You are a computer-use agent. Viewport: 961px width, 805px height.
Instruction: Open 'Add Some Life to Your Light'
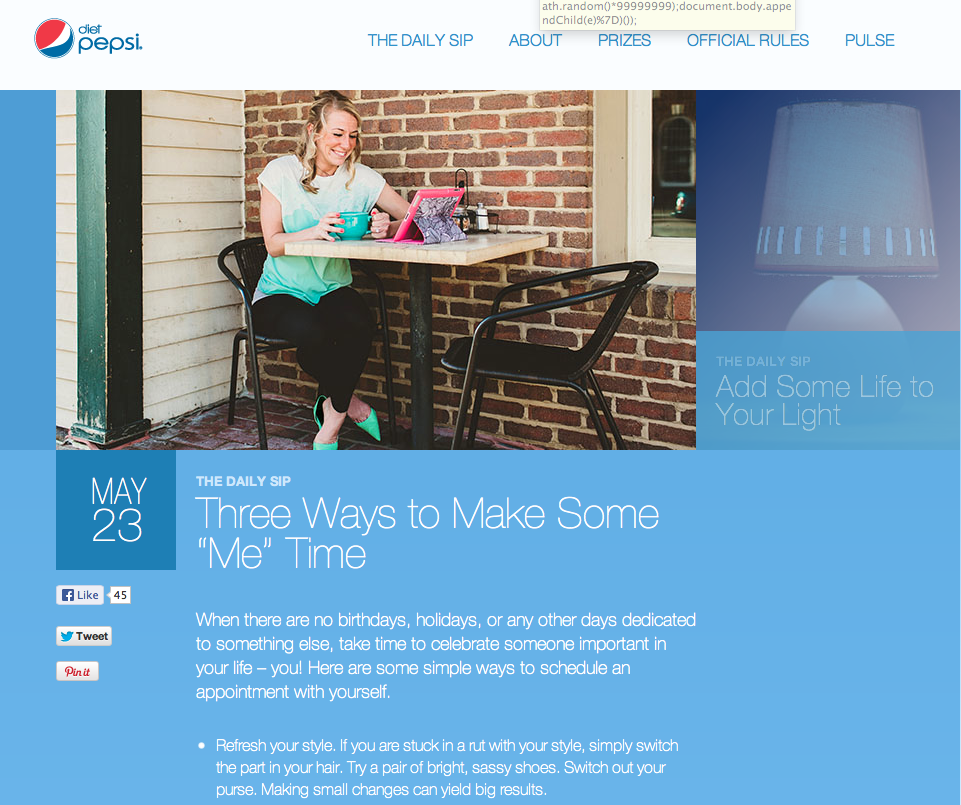(824, 400)
